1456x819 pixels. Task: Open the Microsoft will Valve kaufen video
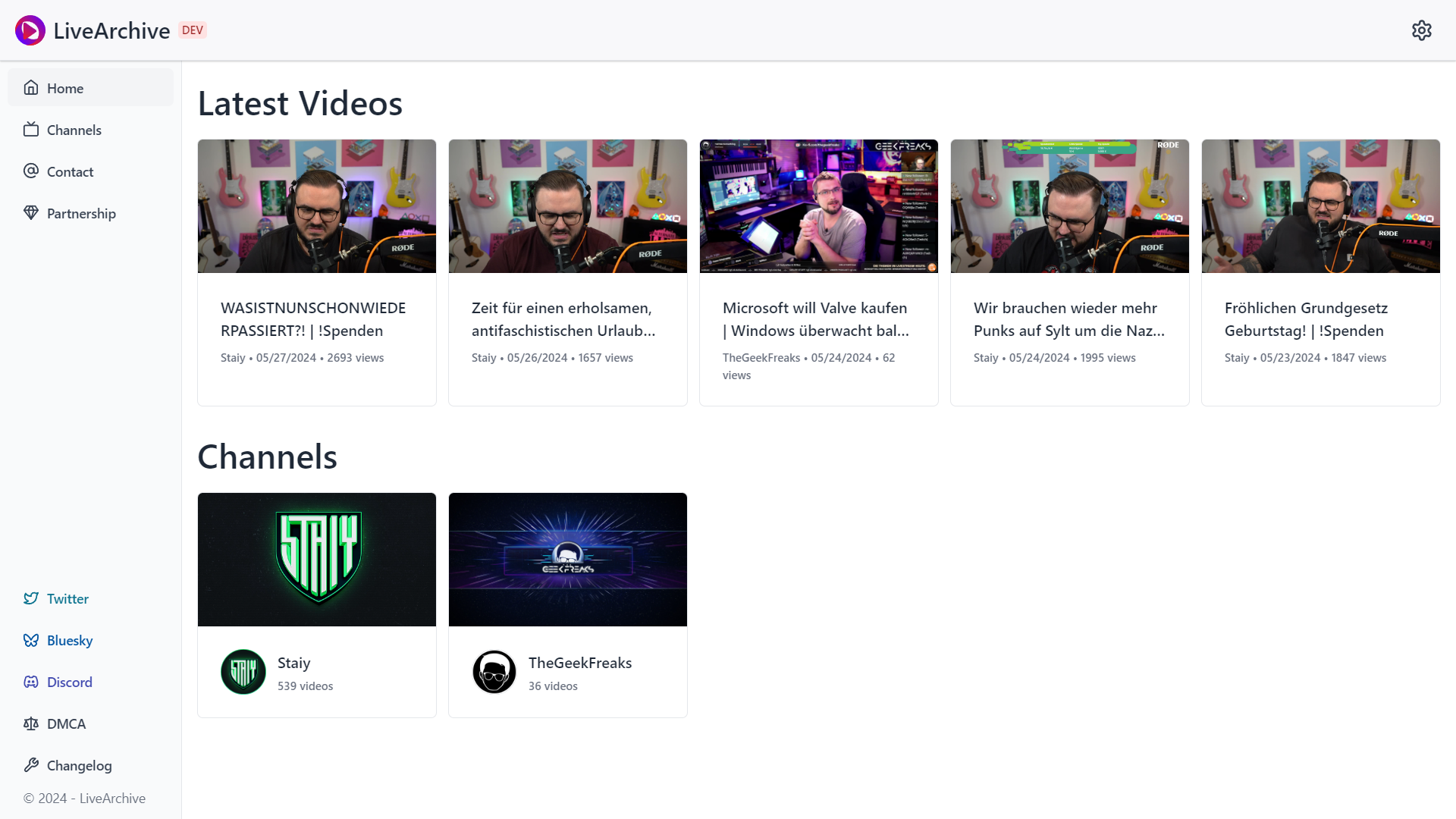click(818, 206)
